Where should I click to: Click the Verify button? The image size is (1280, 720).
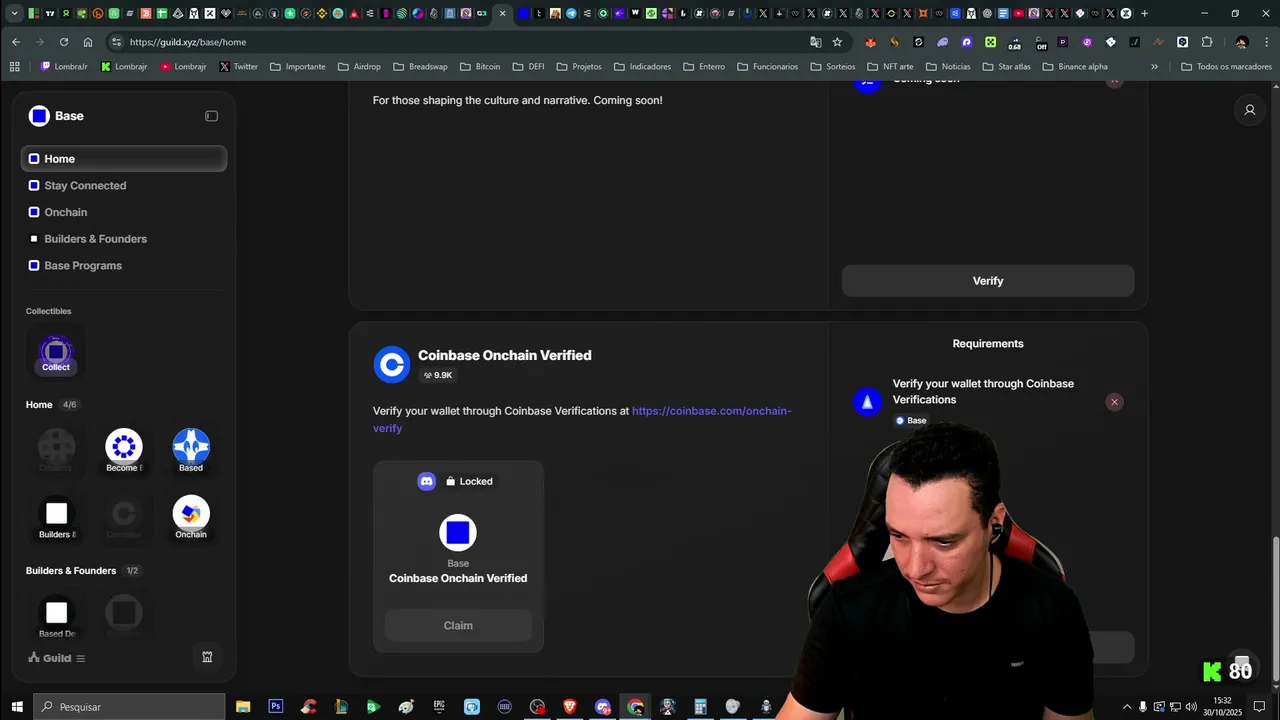[x=988, y=281]
